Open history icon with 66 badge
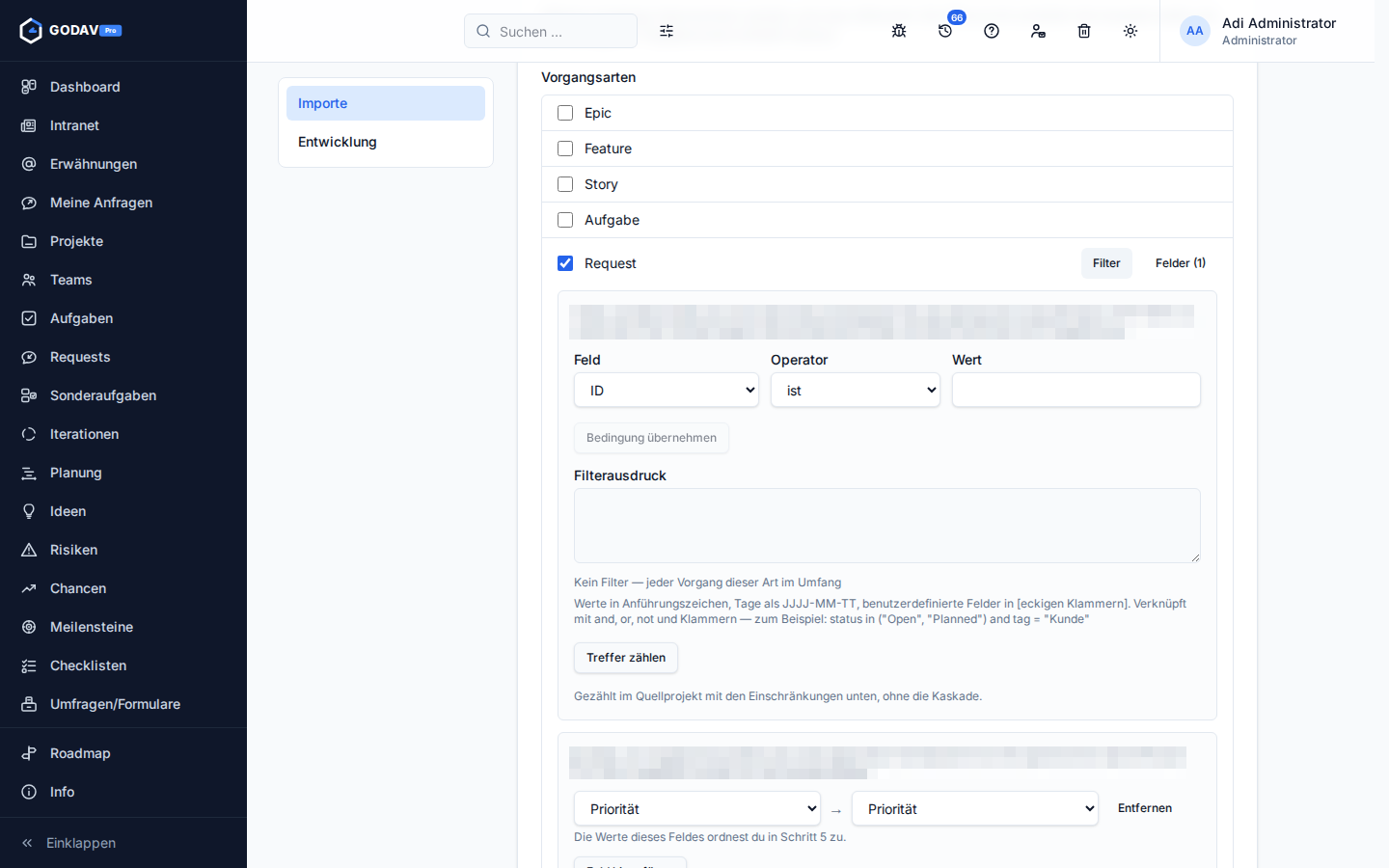1389x868 pixels. 945,31
